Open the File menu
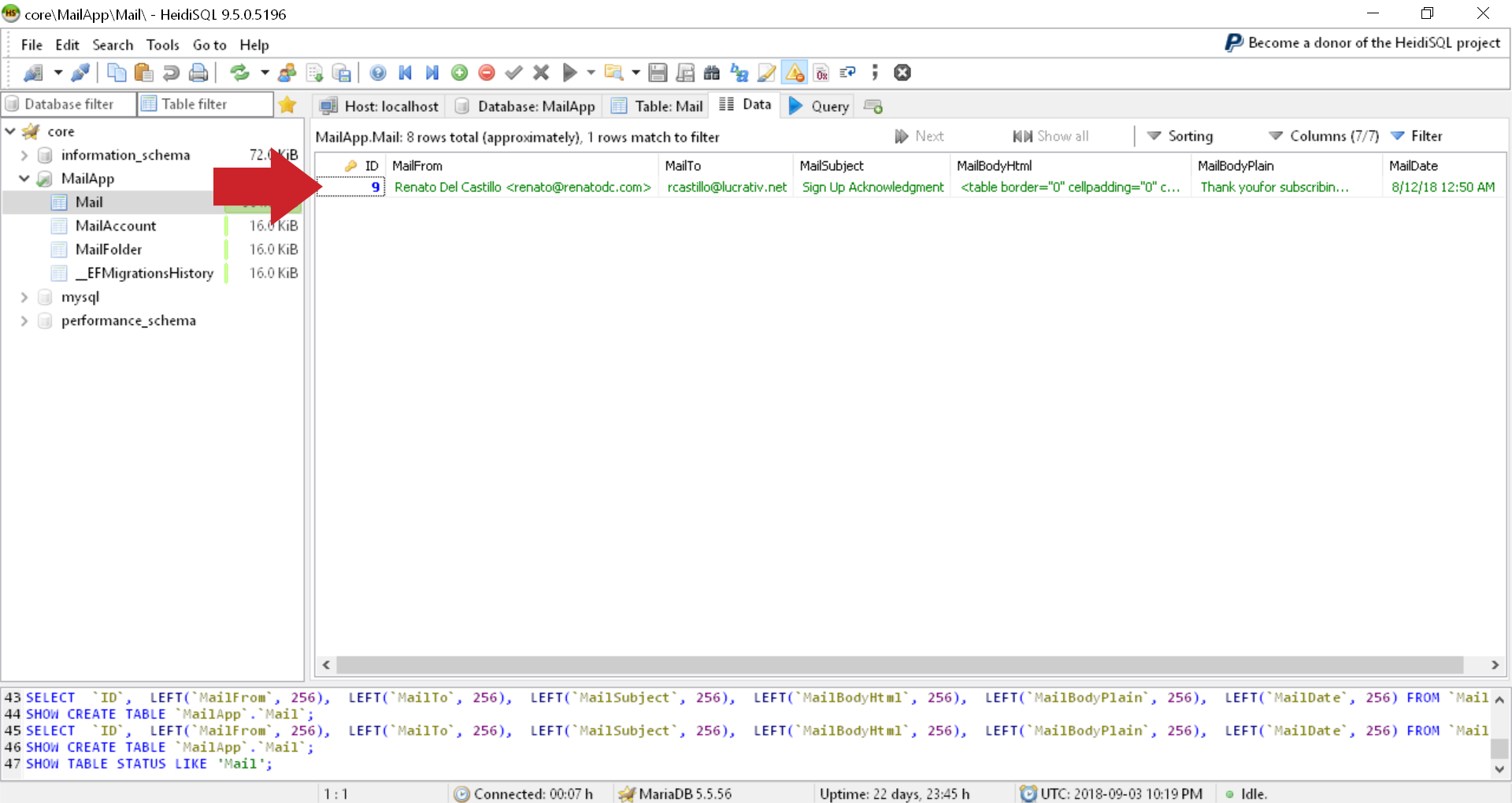This screenshot has height=803, width=1512. pos(31,45)
